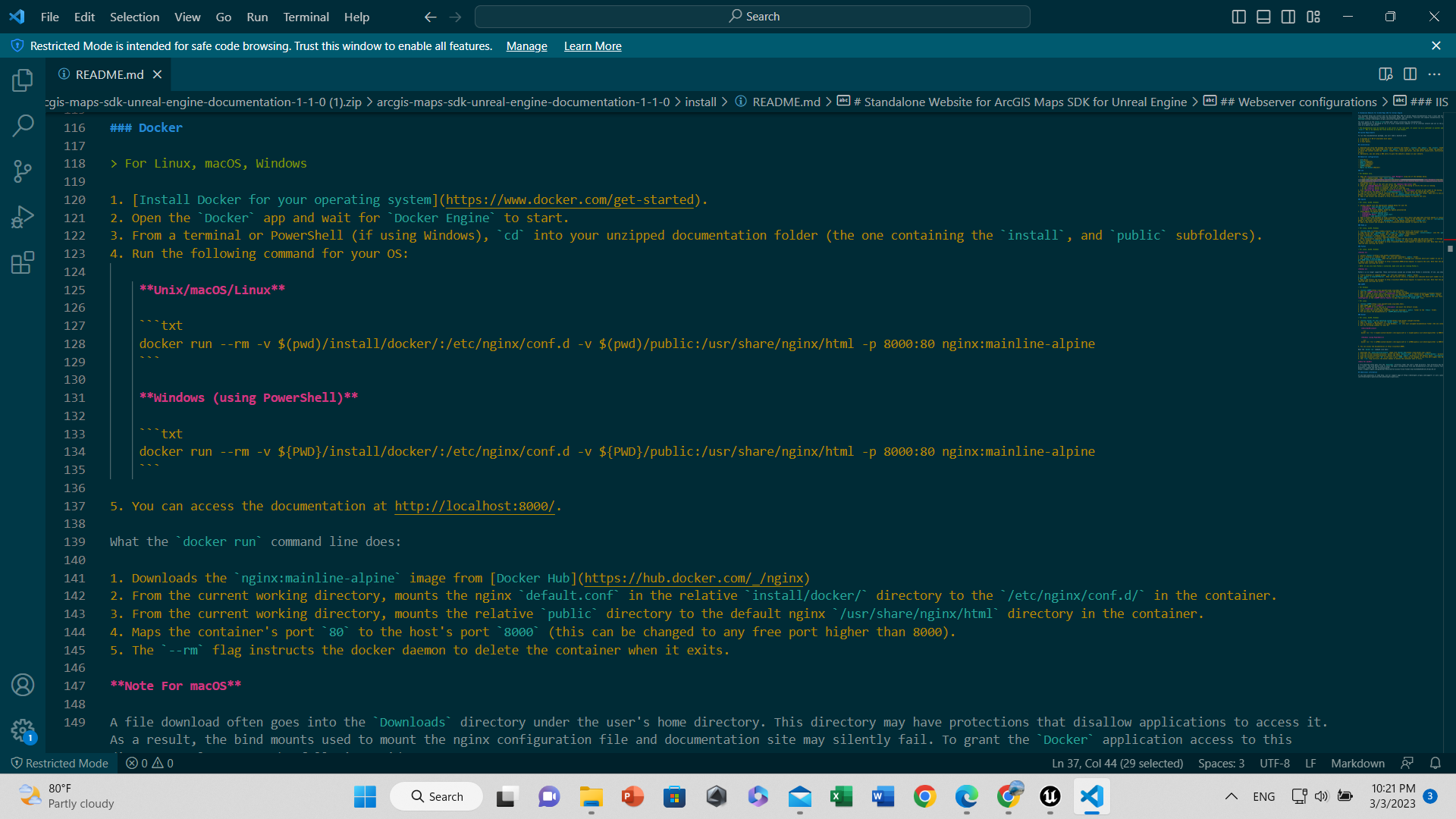This screenshot has height=819, width=1456.
Task: Toggle the primary side bar layout icon
Action: 1239,17
